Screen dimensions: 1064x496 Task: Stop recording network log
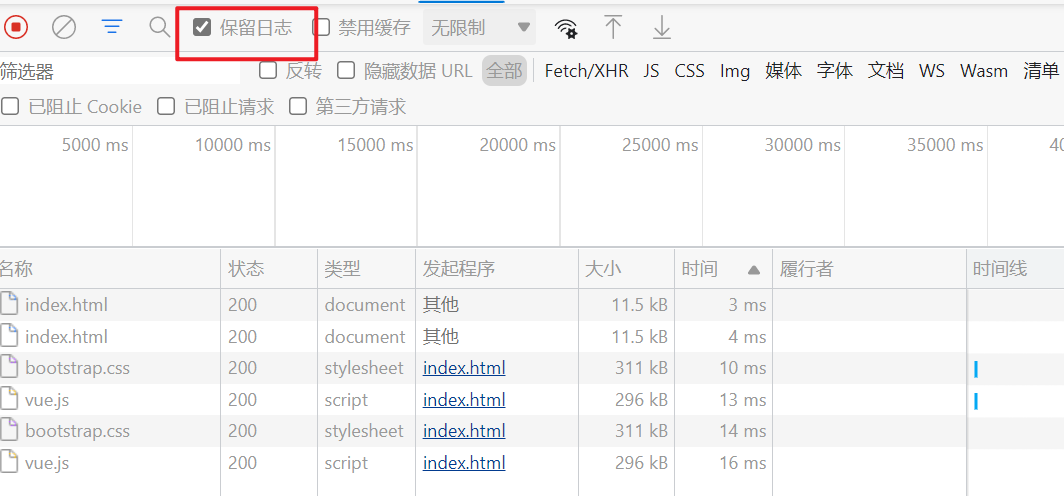pyautogui.click(x=16, y=27)
